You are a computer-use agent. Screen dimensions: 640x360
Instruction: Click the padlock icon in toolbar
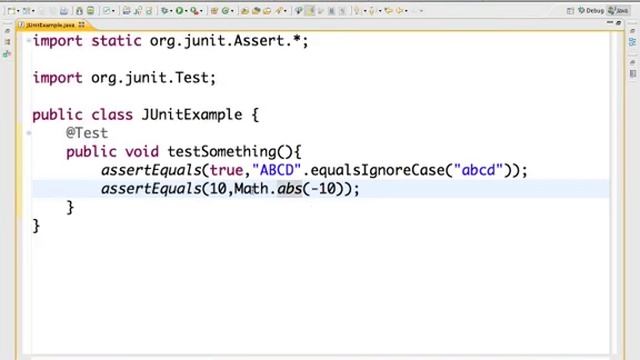pos(79,11)
